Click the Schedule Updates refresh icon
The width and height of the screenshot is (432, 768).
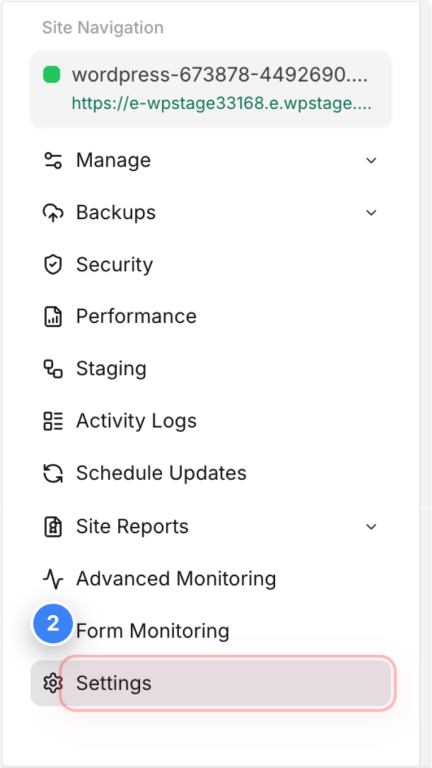tap(53, 473)
